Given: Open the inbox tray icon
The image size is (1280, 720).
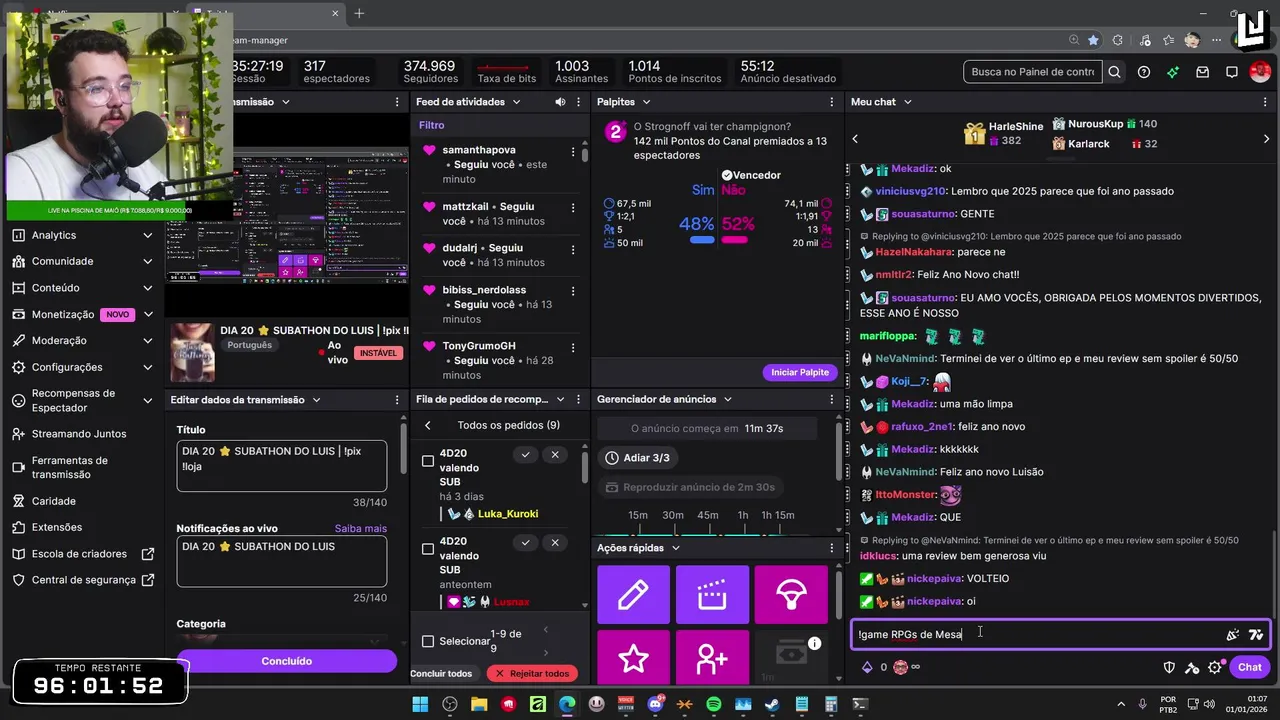Looking at the screenshot, I should point(1203,72).
